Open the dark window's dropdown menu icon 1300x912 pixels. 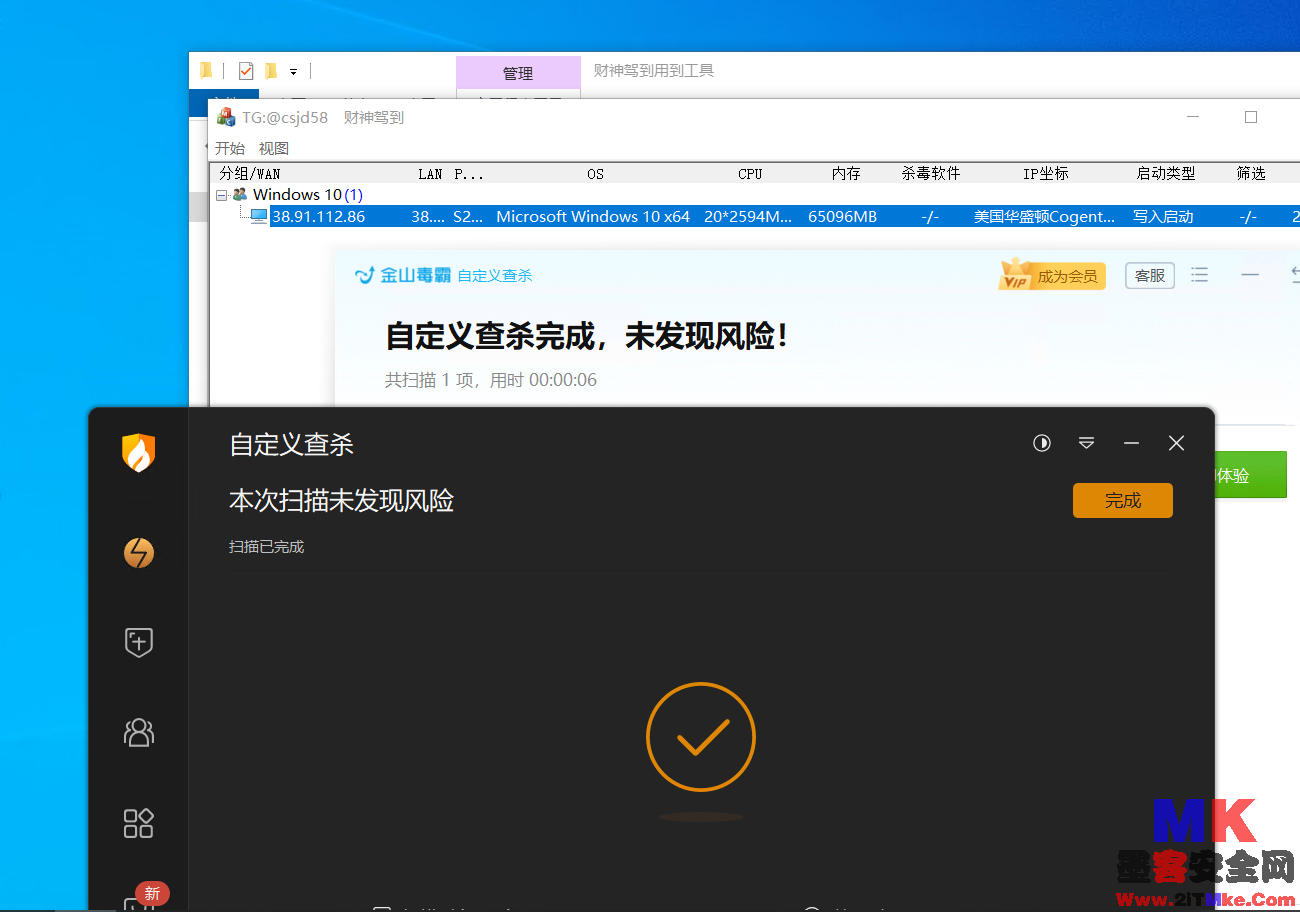(x=1086, y=443)
